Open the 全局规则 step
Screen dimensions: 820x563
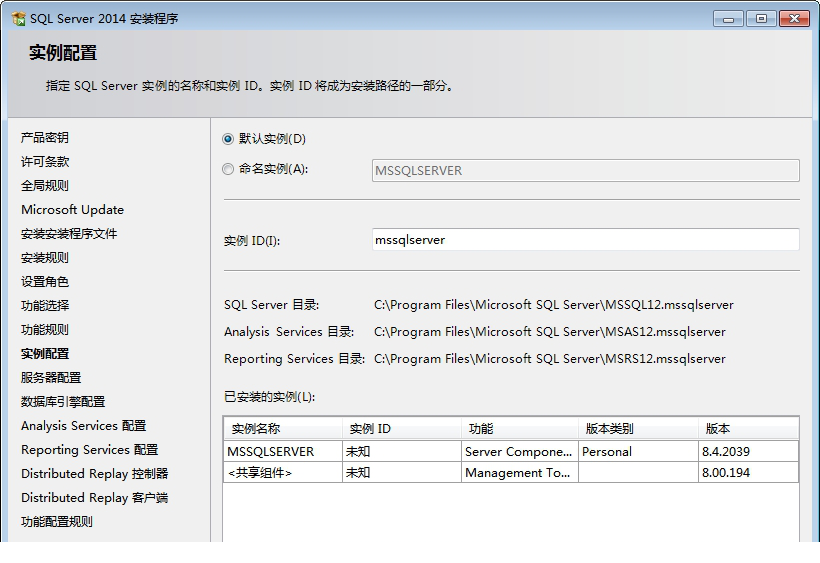point(45,186)
